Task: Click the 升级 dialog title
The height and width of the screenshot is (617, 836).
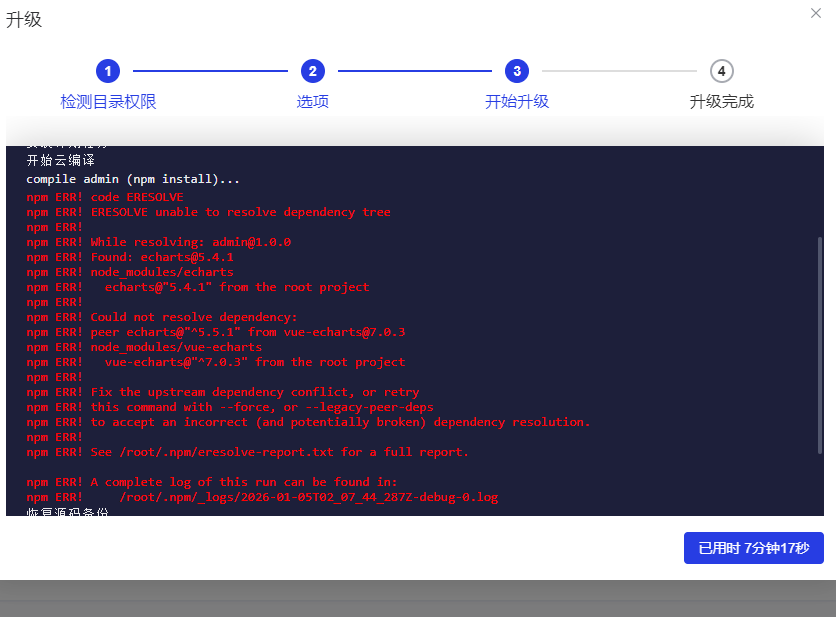Action: [24, 20]
